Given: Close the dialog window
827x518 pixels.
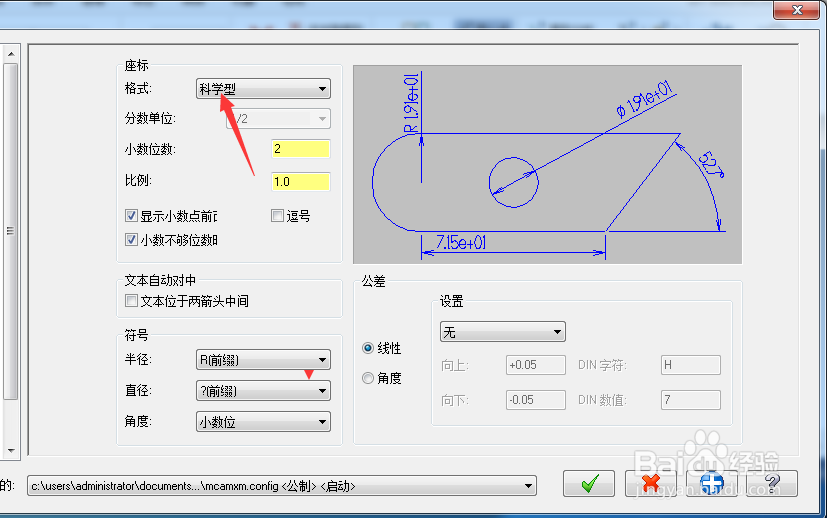Looking at the screenshot, I should tap(796, 9).
